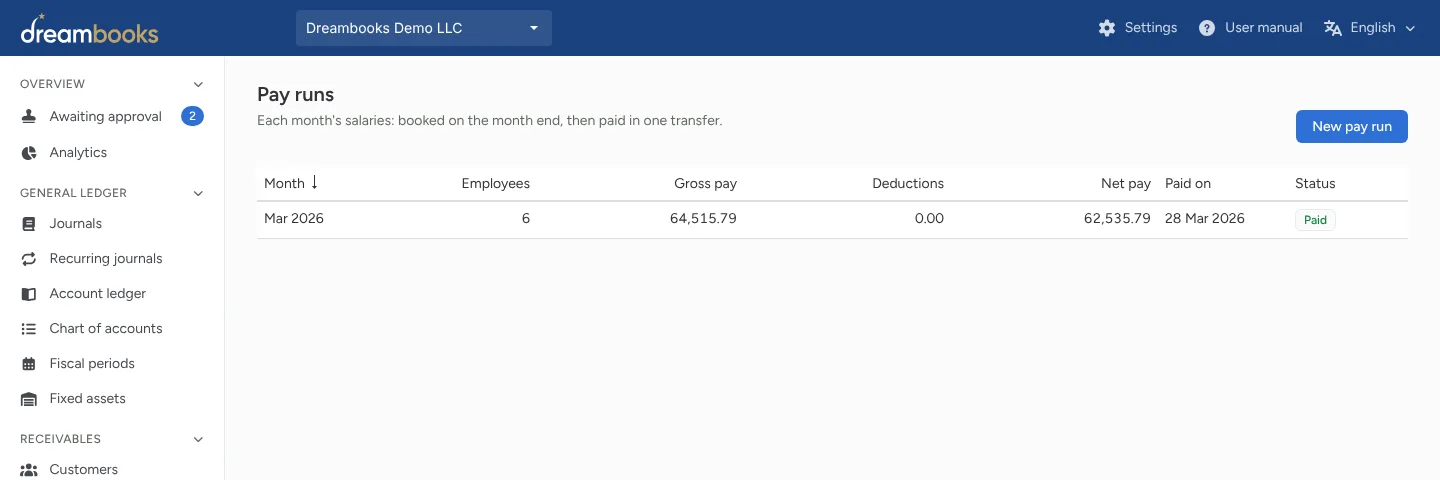This screenshot has width=1440, height=480.
Task: Collapse the RECEIVABLES section chevron
Action: click(198, 439)
